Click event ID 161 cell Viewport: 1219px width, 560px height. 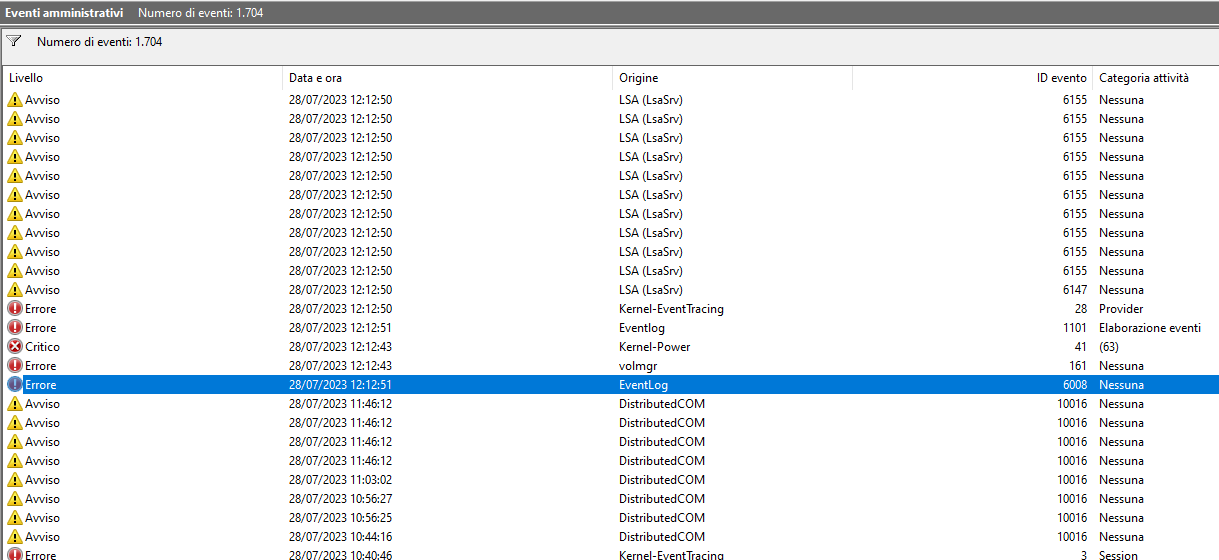[x=1078, y=366]
